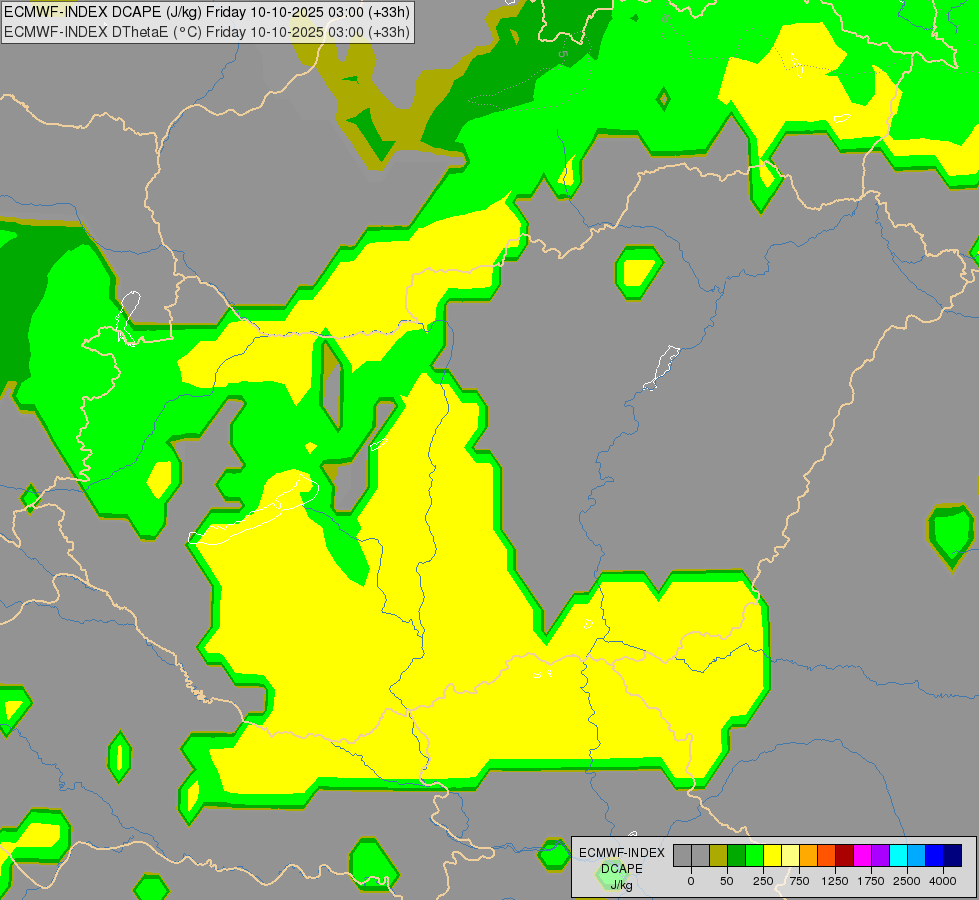Click the bright yellow legend swatch
The height and width of the screenshot is (900, 979).
tap(772, 855)
